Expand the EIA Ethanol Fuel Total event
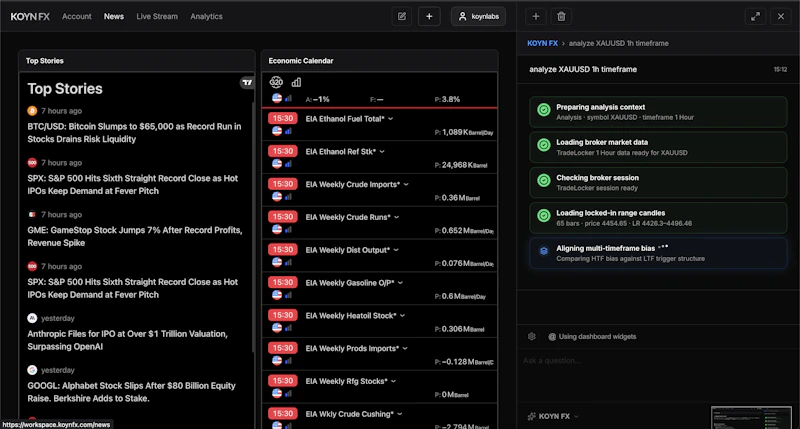This screenshot has width=800, height=429. 390,119
